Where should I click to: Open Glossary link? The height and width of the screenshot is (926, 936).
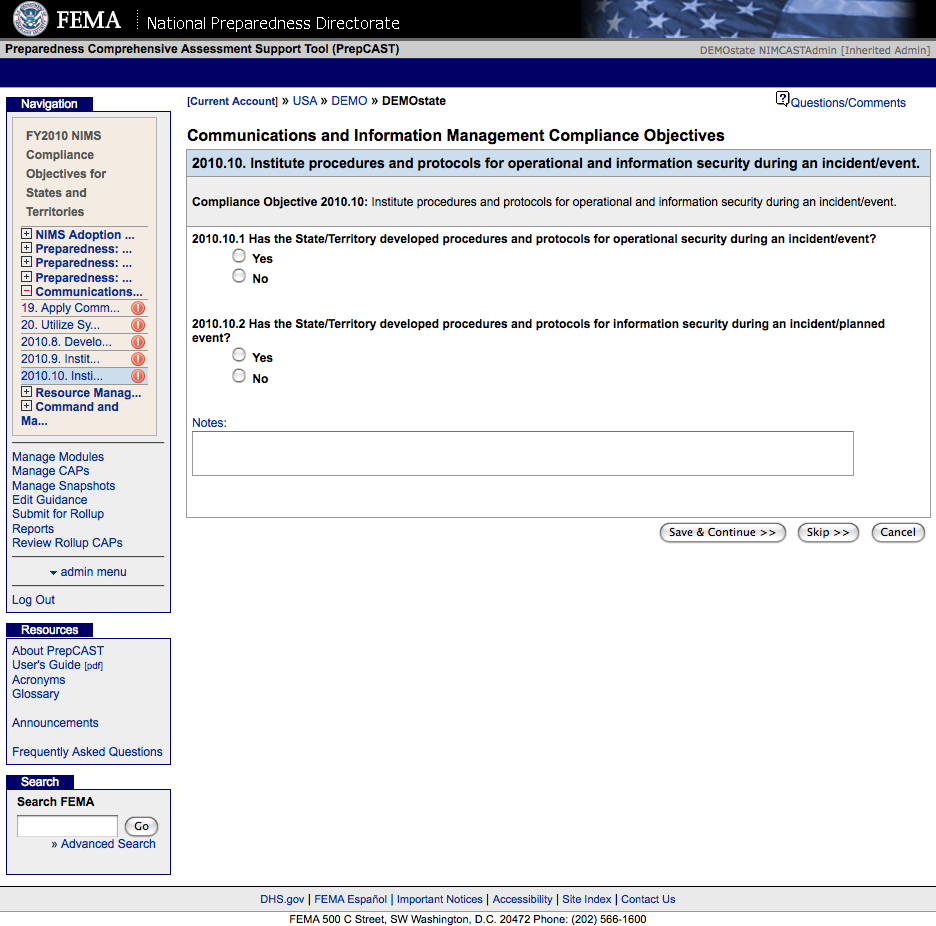tap(36, 694)
